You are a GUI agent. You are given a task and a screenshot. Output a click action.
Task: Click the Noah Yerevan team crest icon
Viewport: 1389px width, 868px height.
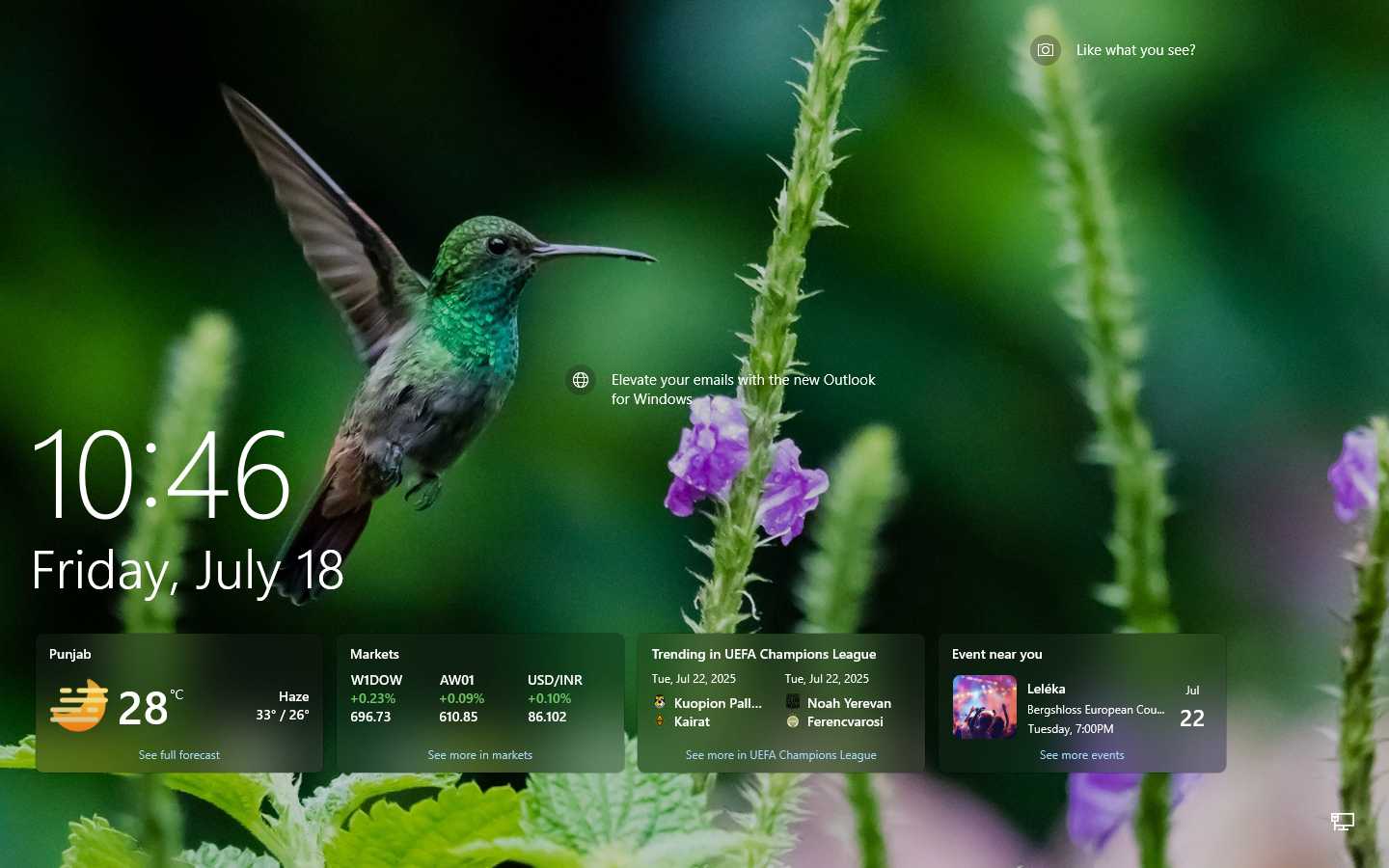[x=793, y=702]
